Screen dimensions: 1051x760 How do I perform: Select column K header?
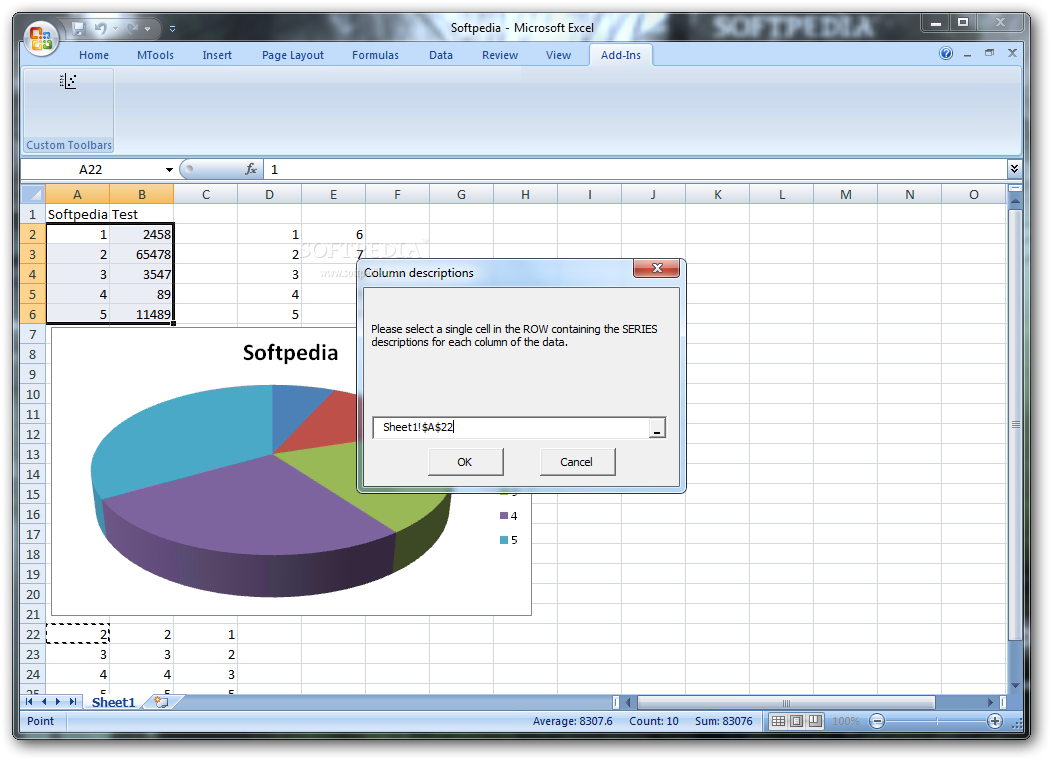click(x=718, y=194)
